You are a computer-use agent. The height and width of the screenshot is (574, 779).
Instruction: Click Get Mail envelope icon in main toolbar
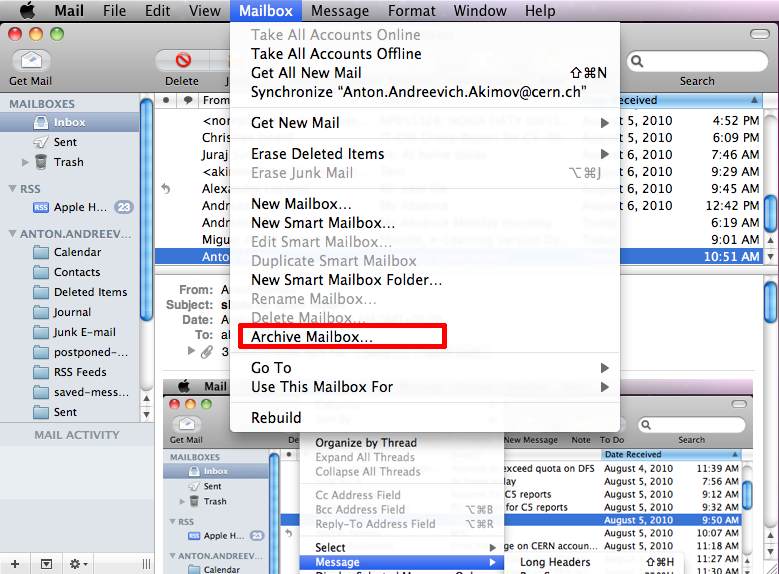click(32, 60)
